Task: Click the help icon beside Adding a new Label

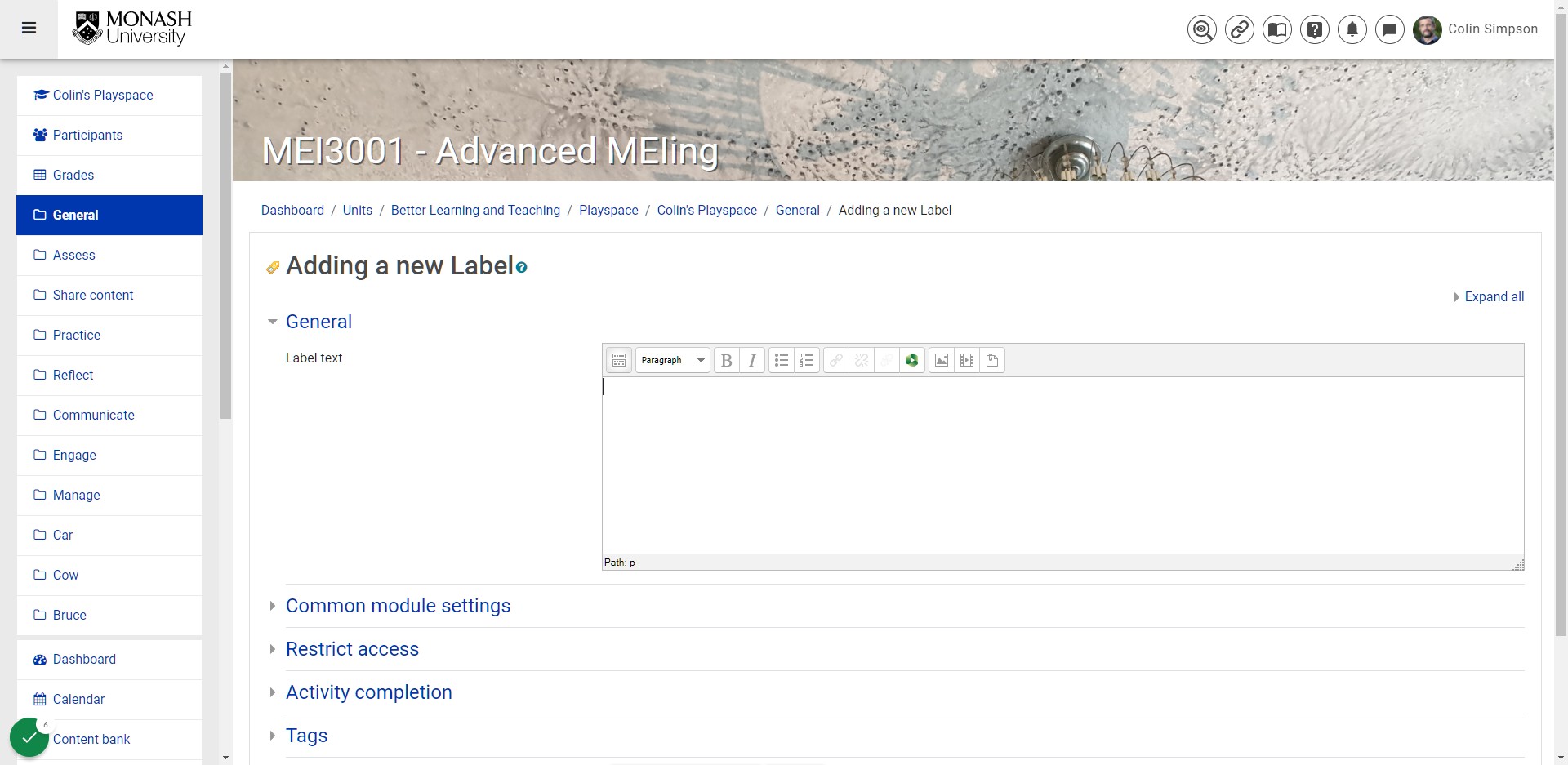Action: [522, 267]
